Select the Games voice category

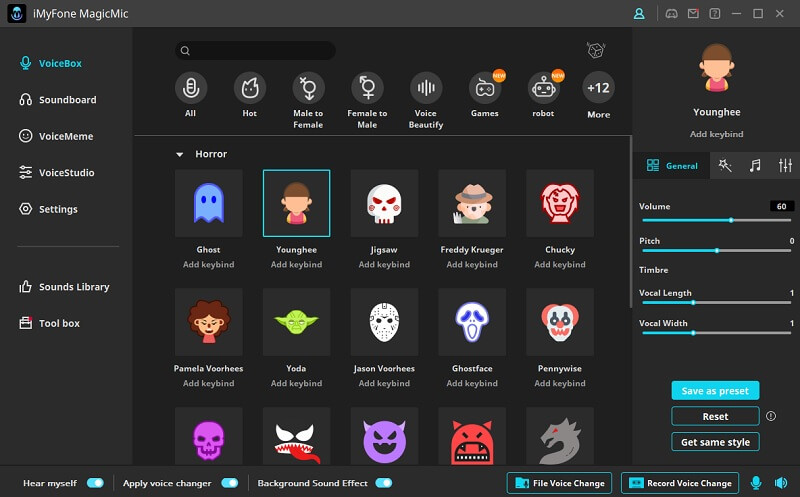(485, 88)
